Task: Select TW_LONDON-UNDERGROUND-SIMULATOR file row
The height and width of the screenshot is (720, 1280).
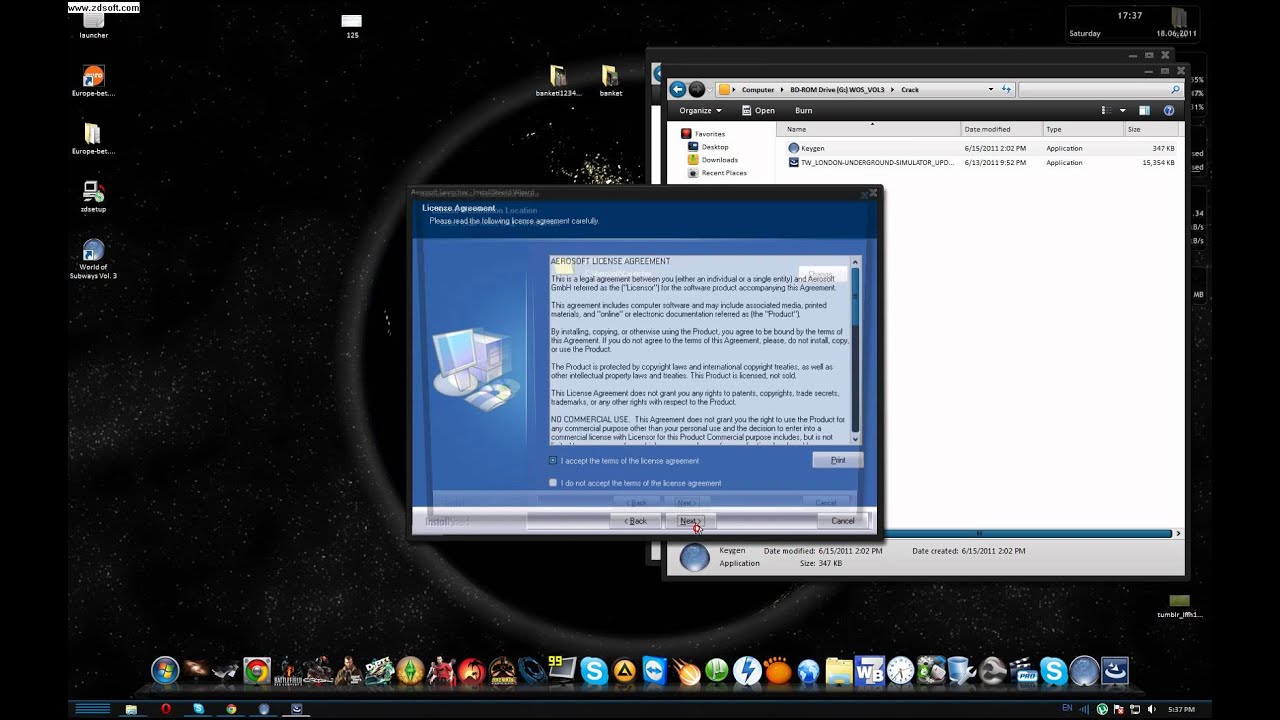Action: point(980,162)
